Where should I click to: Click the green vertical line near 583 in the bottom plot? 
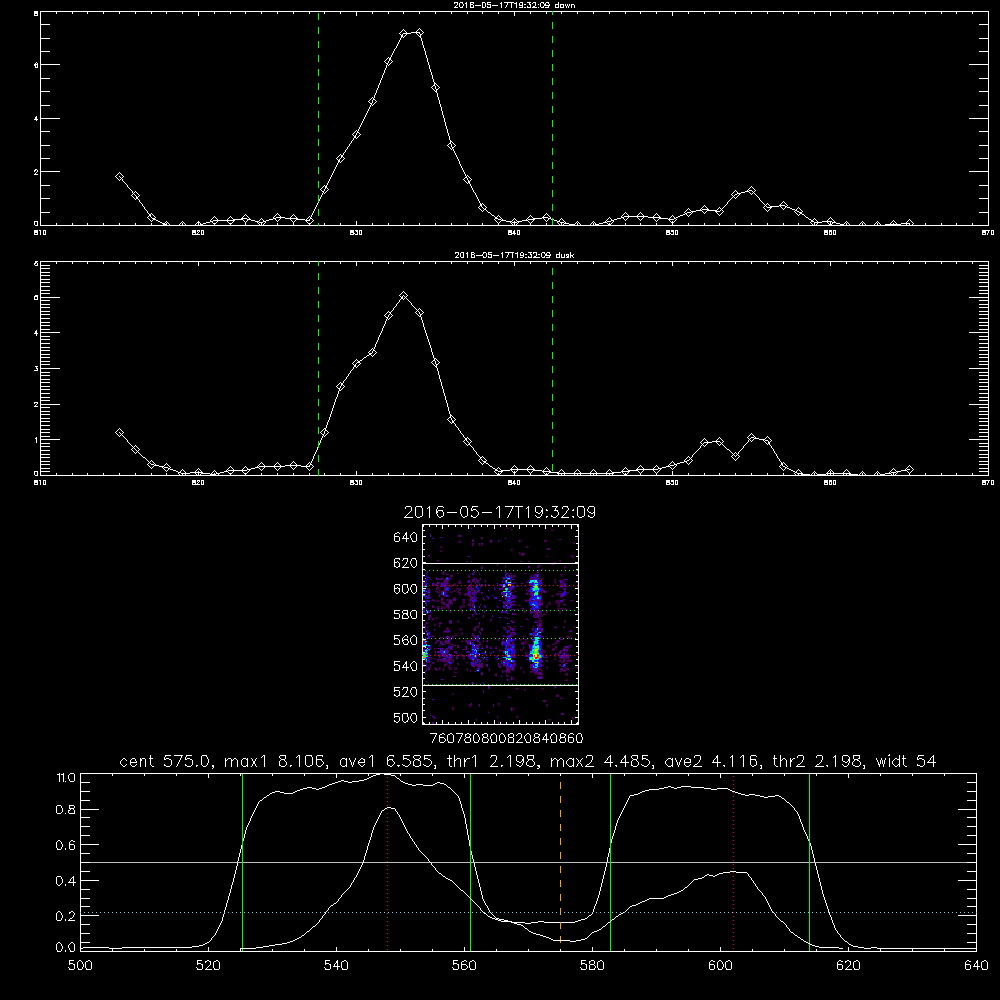point(610,862)
